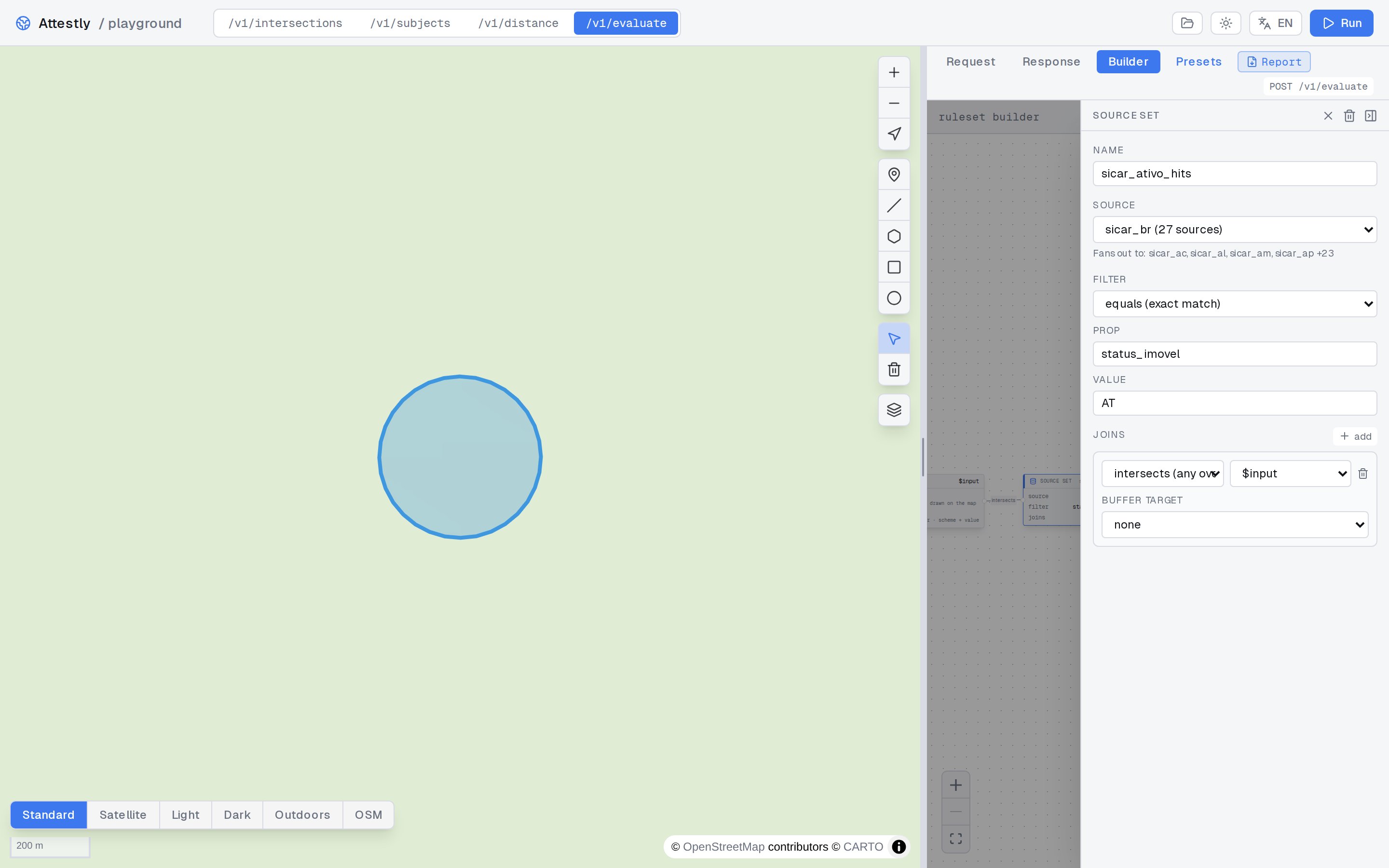Image resolution: width=1389 pixels, height=868 pixels.
Task: Zoom in on the map
Action: [894, 72]
